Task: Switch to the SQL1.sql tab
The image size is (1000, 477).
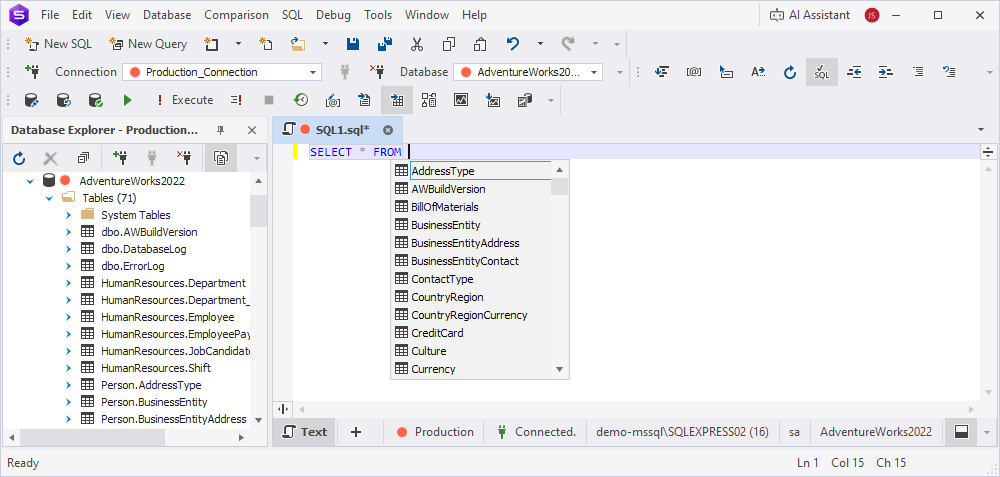Action: point(342,130)
